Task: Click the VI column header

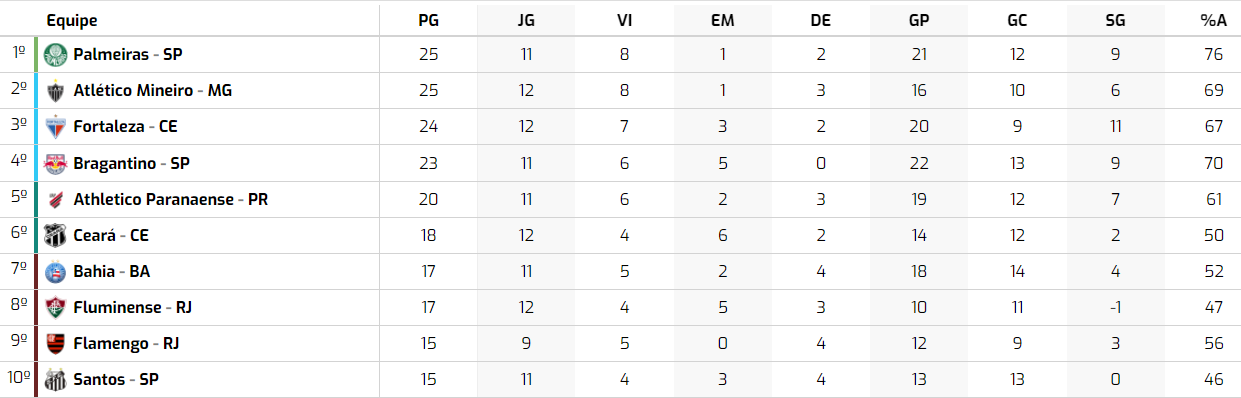Action: (624, 21)
